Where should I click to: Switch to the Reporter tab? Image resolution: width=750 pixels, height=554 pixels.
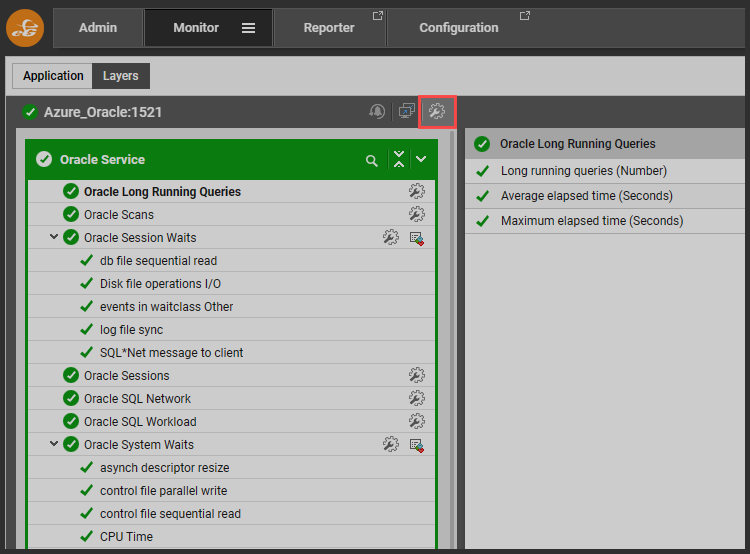coord(329,28)
